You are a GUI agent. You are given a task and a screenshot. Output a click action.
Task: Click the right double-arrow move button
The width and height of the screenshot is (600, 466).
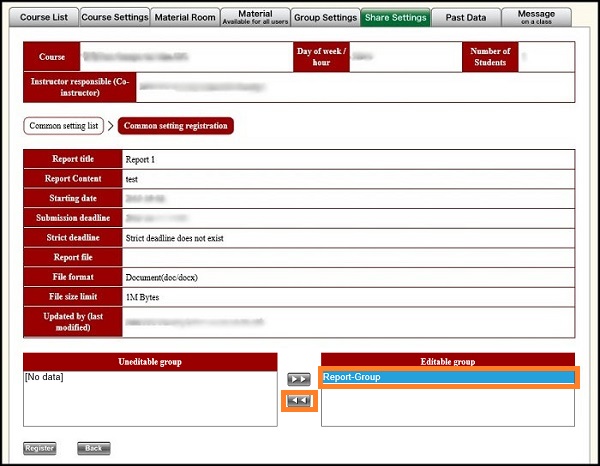[x=299, y=380]
